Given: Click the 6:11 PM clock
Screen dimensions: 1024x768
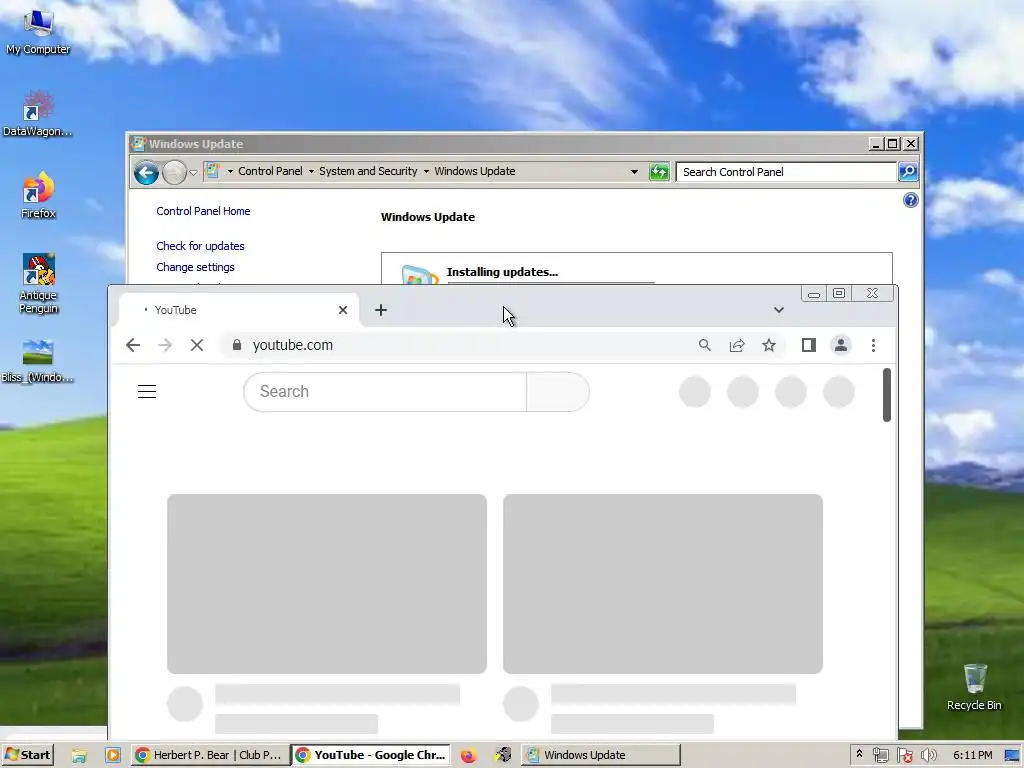Looking at the screenshot, I should pos(972,755).
